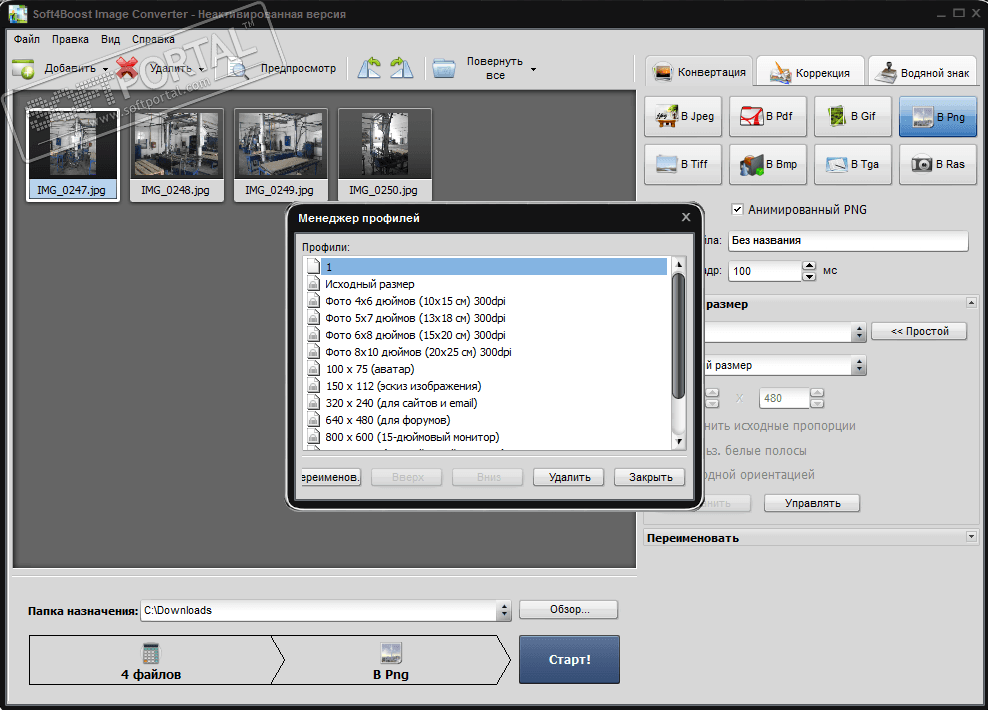Click the profiles list scroll up arrow
The width and height of the screenshot is (988, 710).
click(x=679, y=263)
